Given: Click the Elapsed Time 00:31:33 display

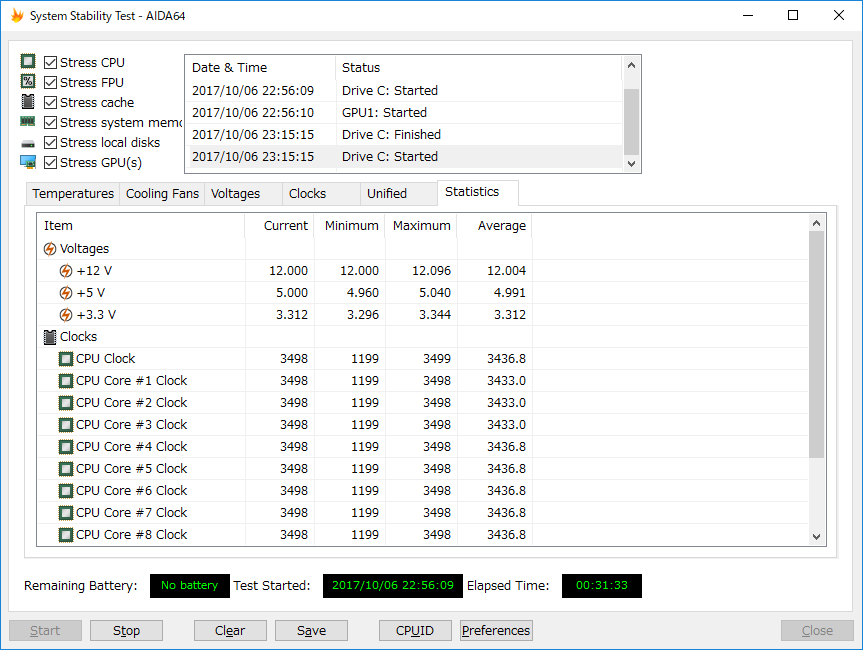Looking at the screenshot, I should point(602,586).
